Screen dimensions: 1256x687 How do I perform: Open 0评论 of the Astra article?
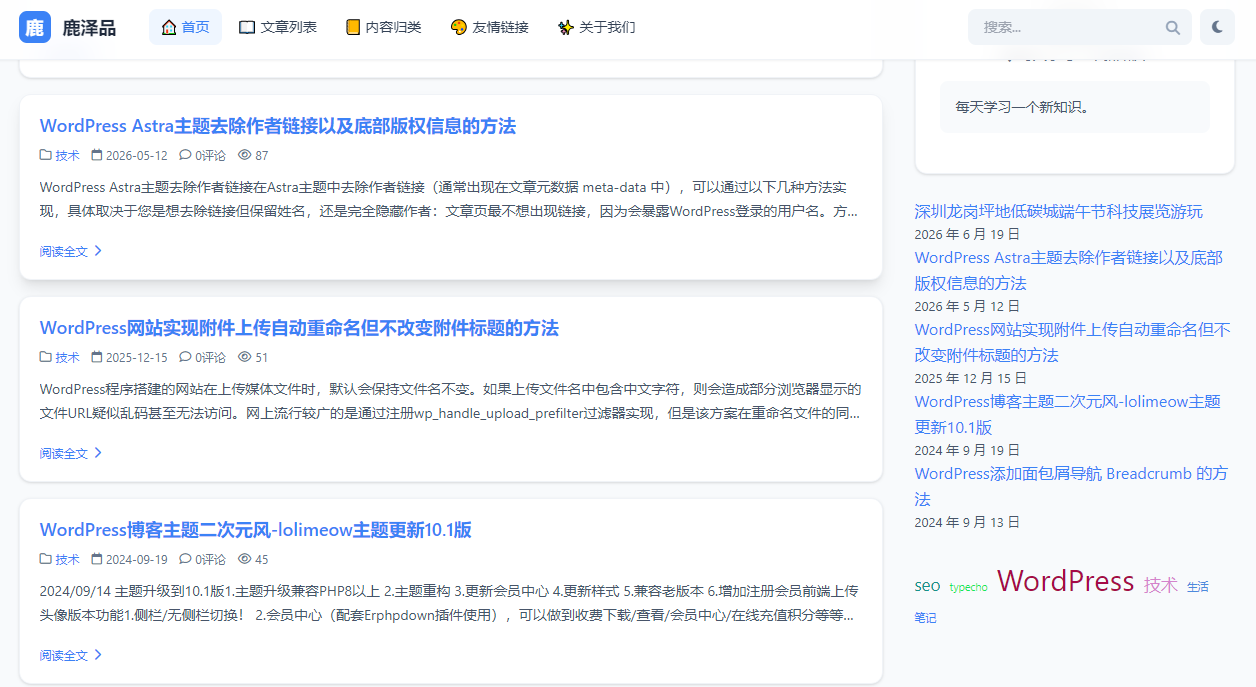click(x=210, y=155)
